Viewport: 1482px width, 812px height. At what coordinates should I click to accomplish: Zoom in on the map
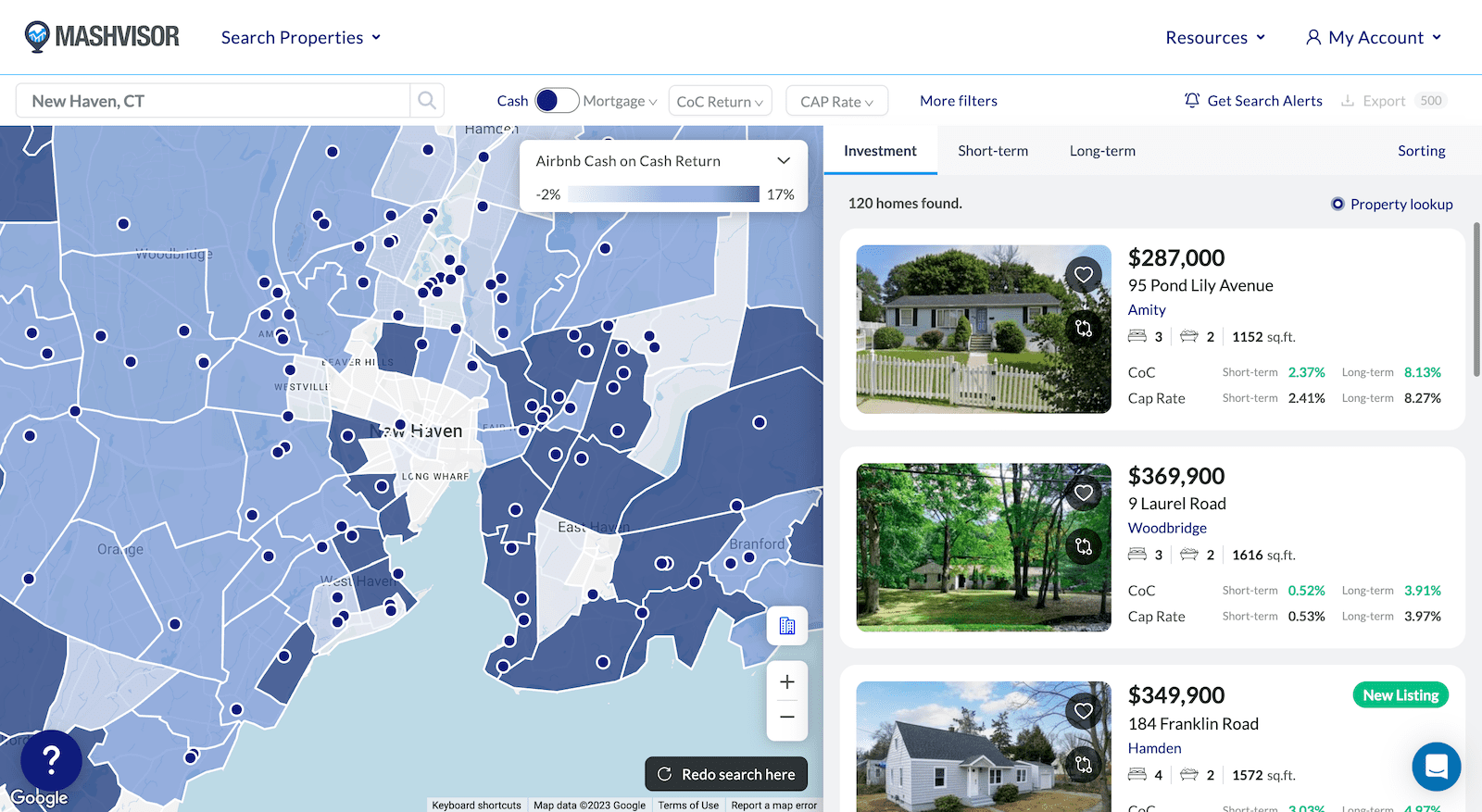click(x=787, y=682)
